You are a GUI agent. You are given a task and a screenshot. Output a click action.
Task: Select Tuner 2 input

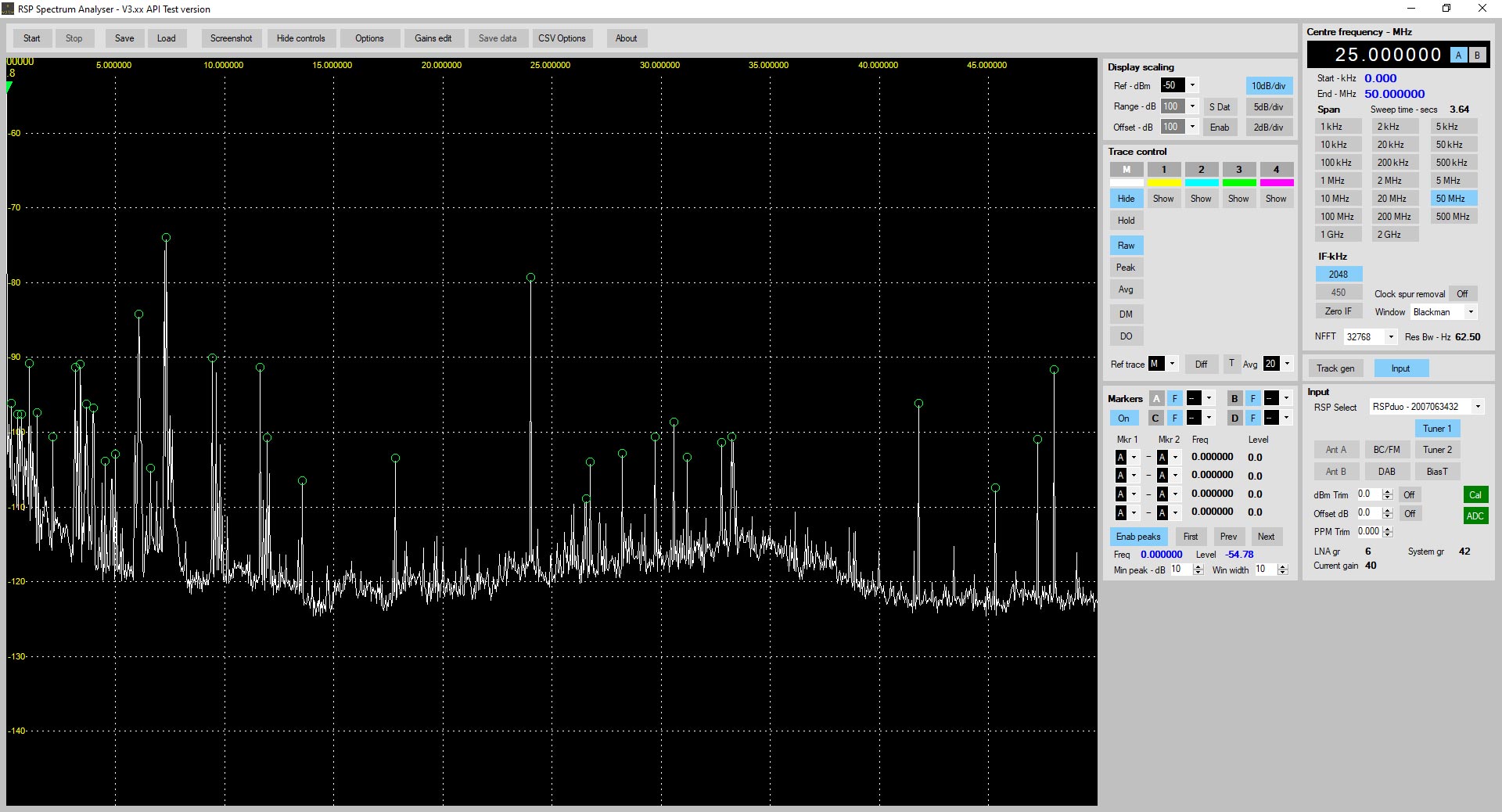tap(1437, 450)
